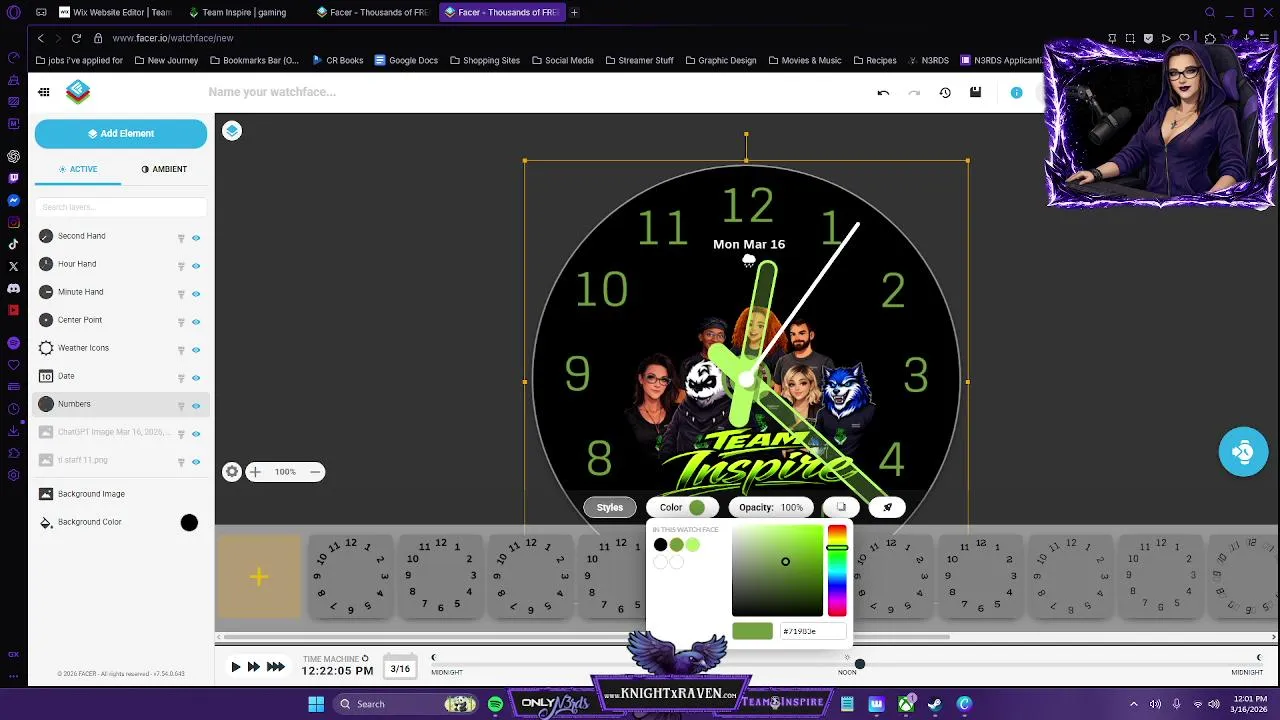Toggle visibility of ChatGPT Image layer
Image resolution: width=1280 pixels, height=720 pixels.
[196, 434]
